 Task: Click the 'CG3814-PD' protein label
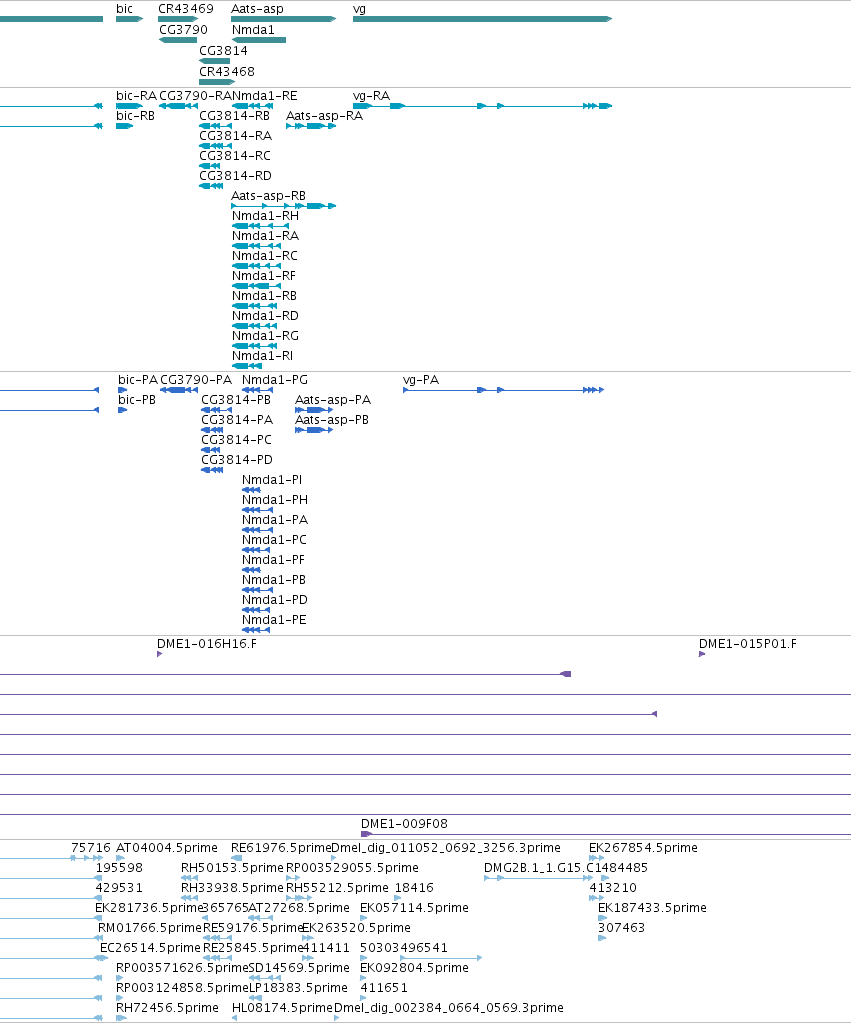tap(237, 460)
